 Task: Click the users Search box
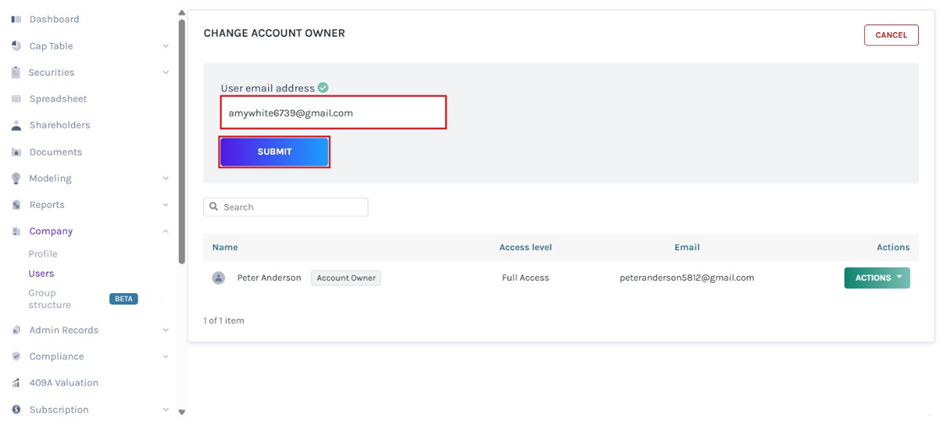pos(285,207)
